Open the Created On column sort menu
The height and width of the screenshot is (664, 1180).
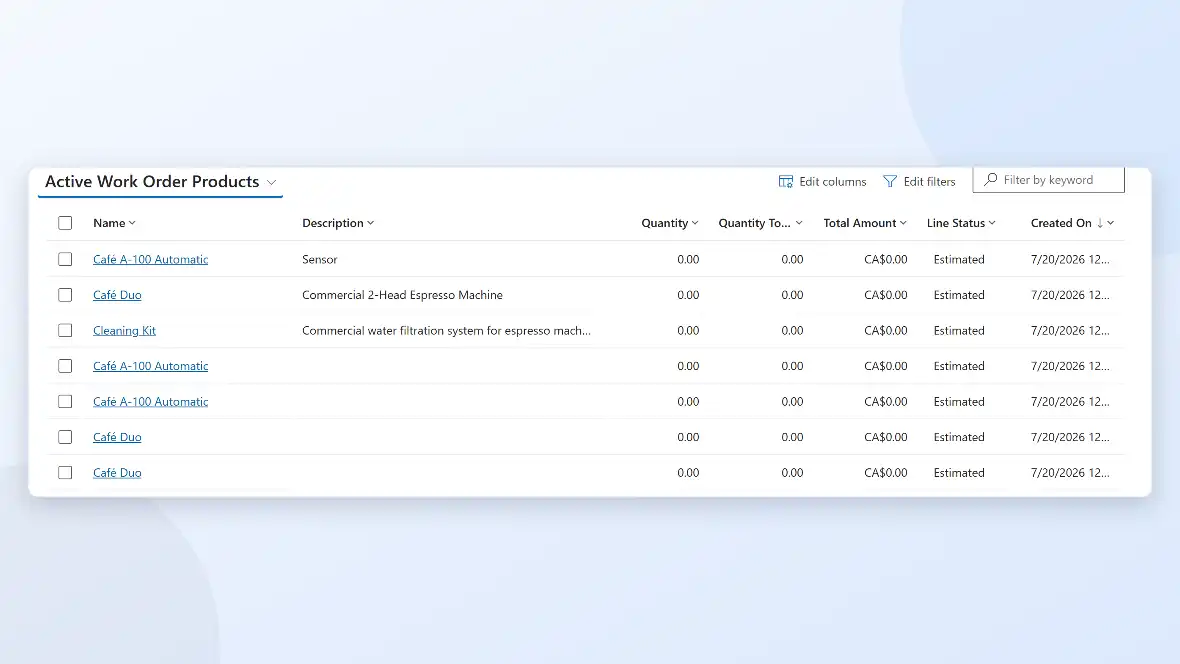pyautogui.click(x=1072, y=223)
